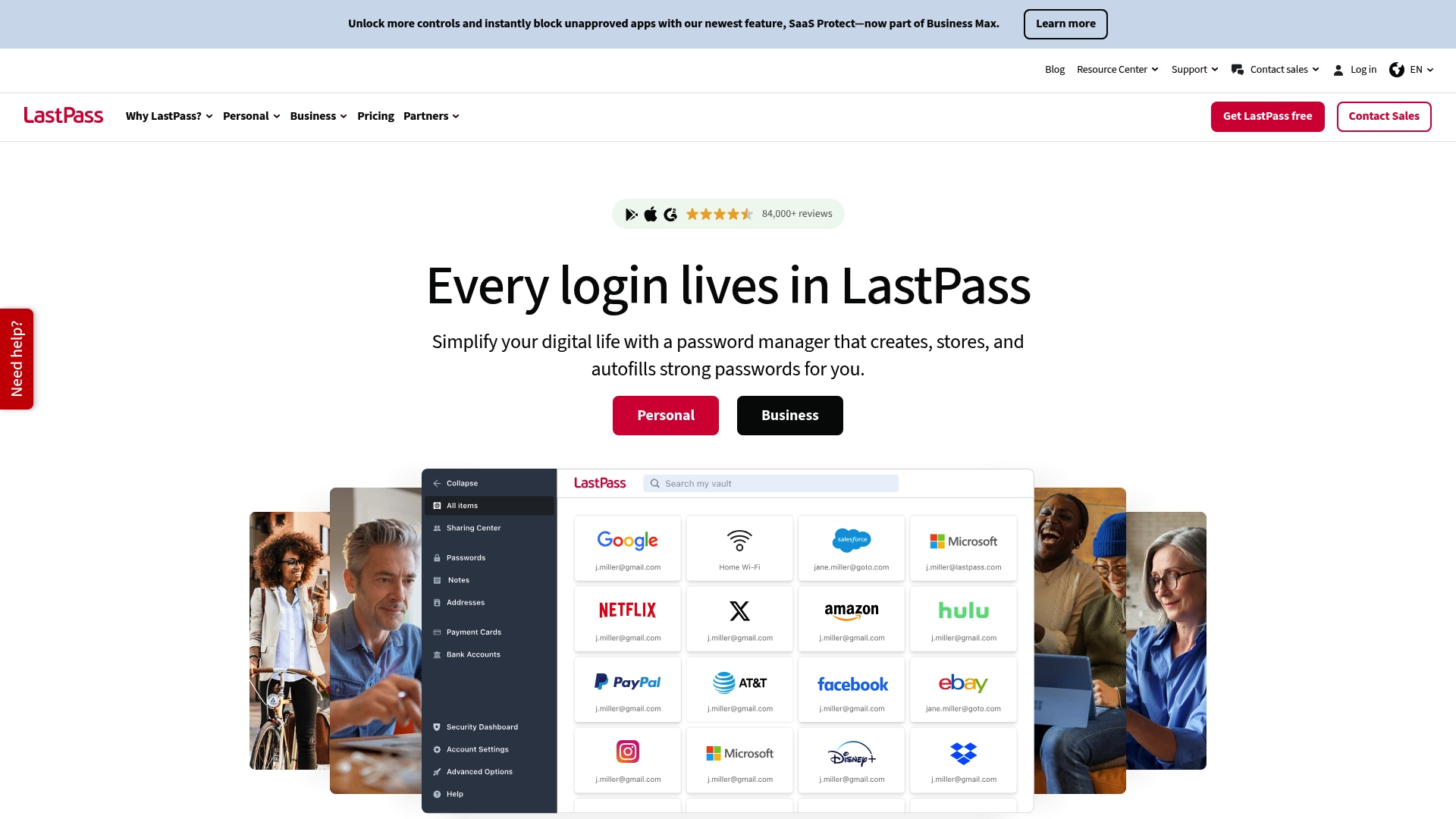Click the Learn more banner button
The width and height of the screenshot is (1456, 819).
coord(1065,24)
